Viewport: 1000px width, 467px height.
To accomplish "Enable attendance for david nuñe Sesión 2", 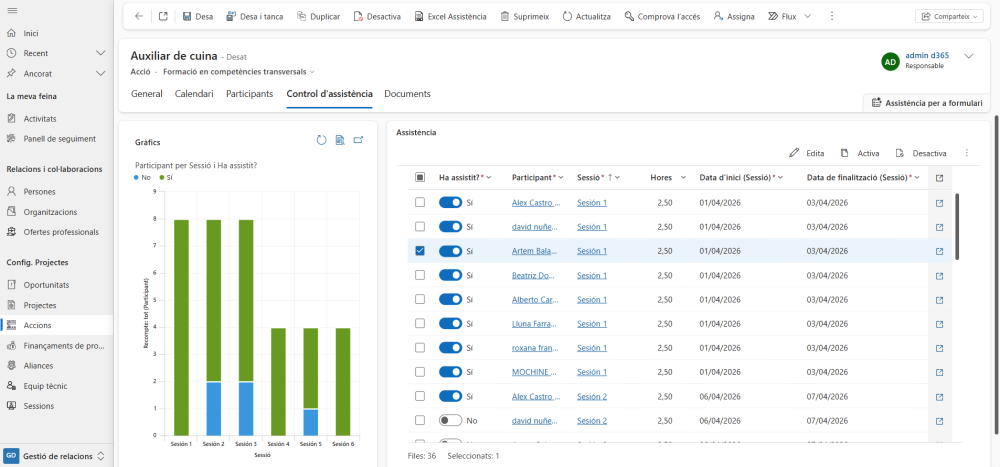I will [450, 421].
